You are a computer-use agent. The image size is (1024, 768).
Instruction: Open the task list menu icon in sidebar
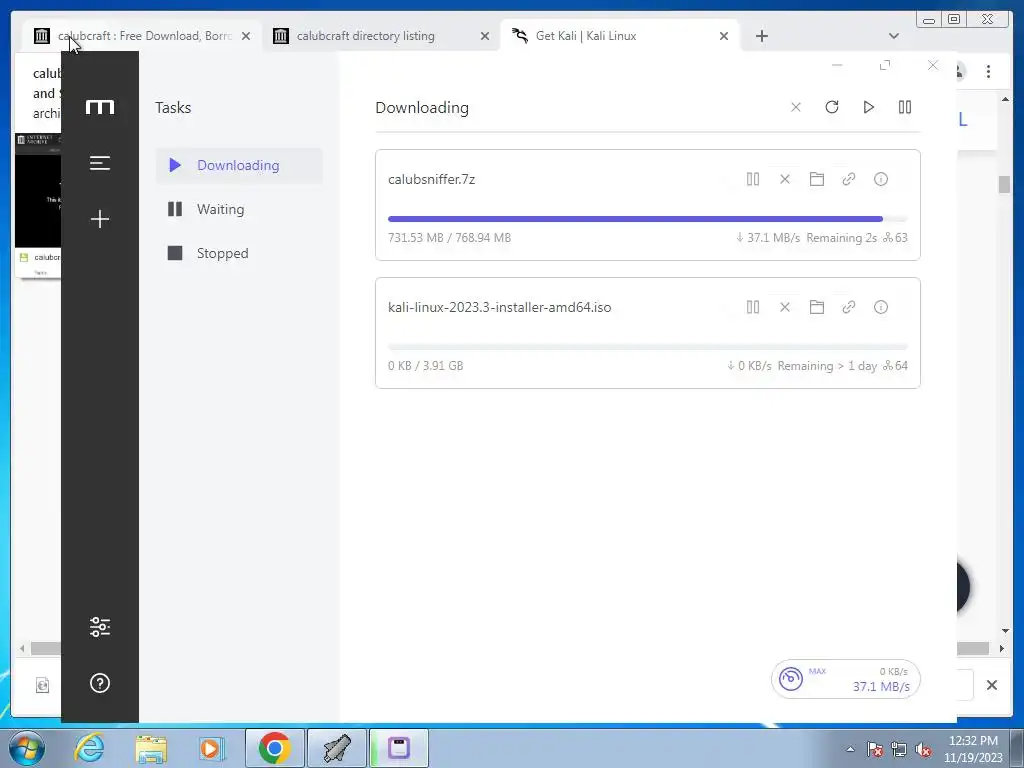click(x=100, y=163)
